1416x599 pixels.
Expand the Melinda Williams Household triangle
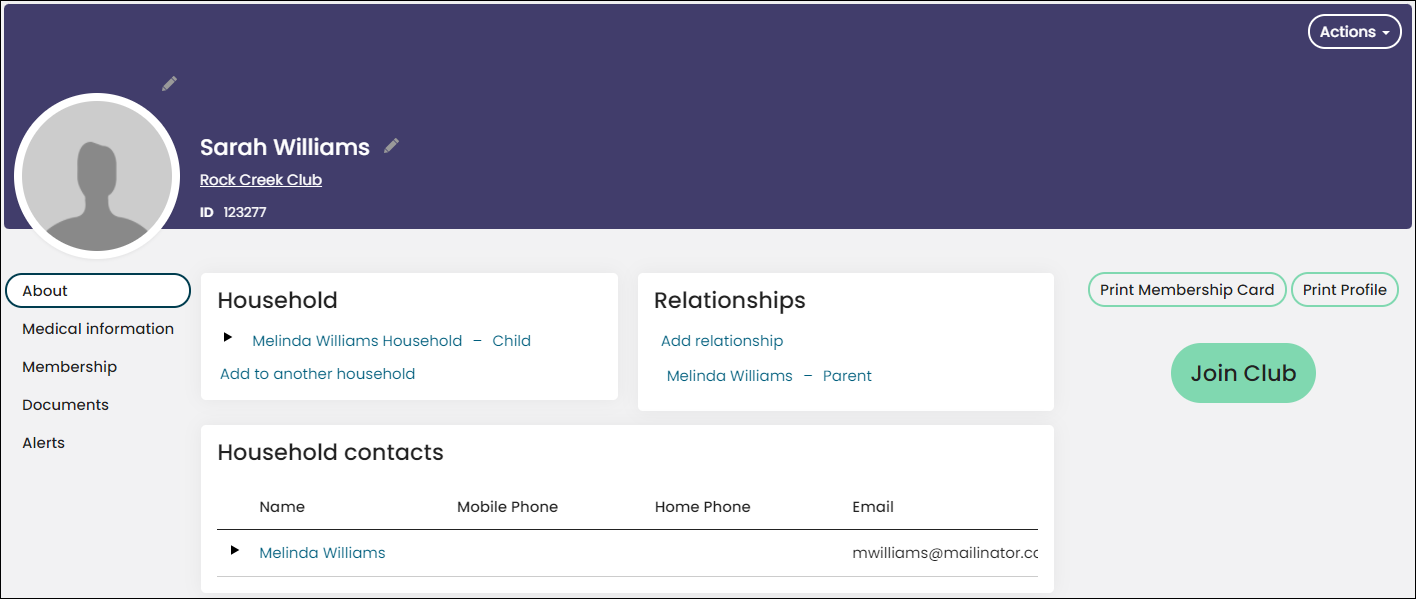pyautogui.click(x=228, y=338)
